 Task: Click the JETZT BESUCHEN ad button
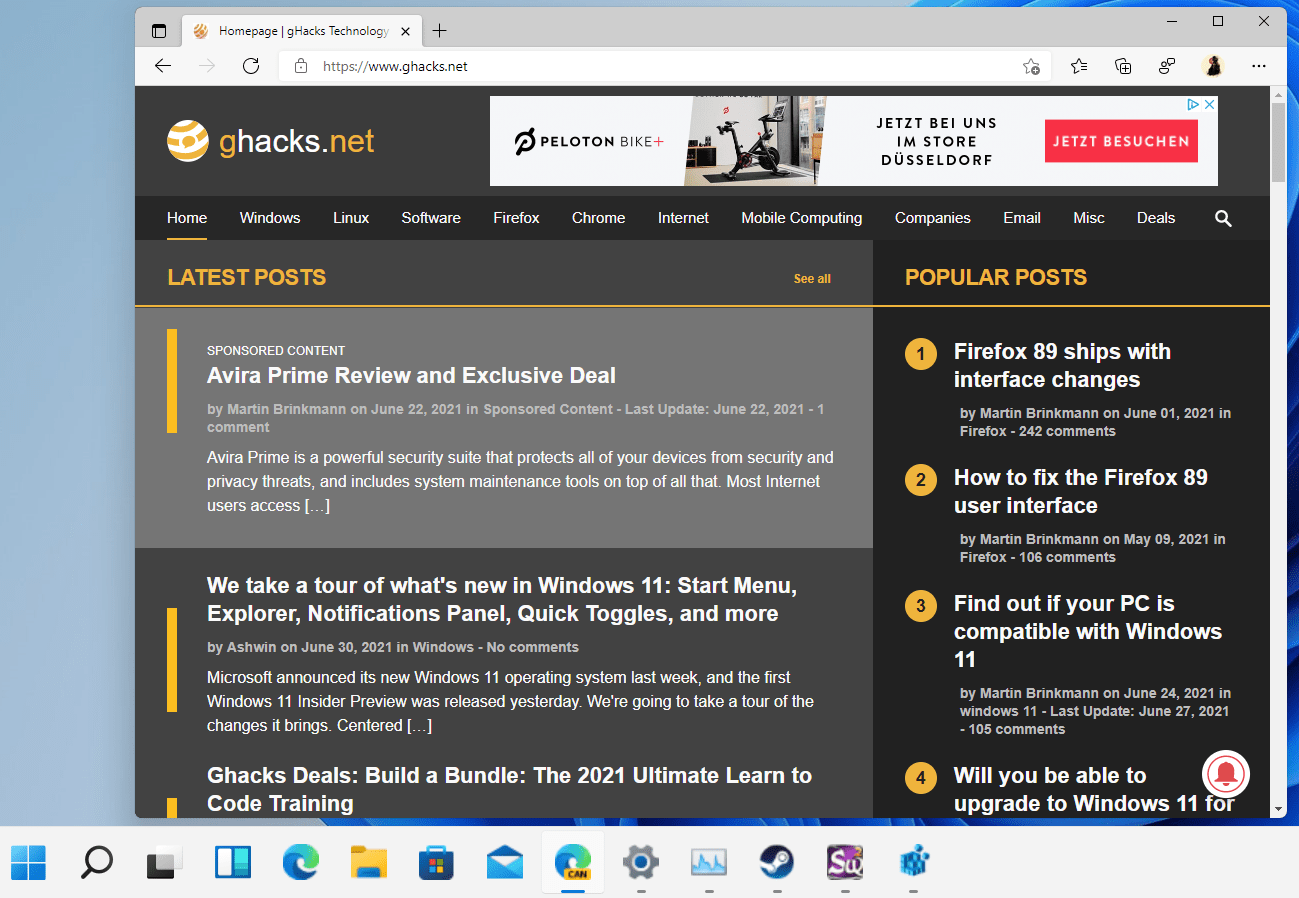click(1121, 141)
